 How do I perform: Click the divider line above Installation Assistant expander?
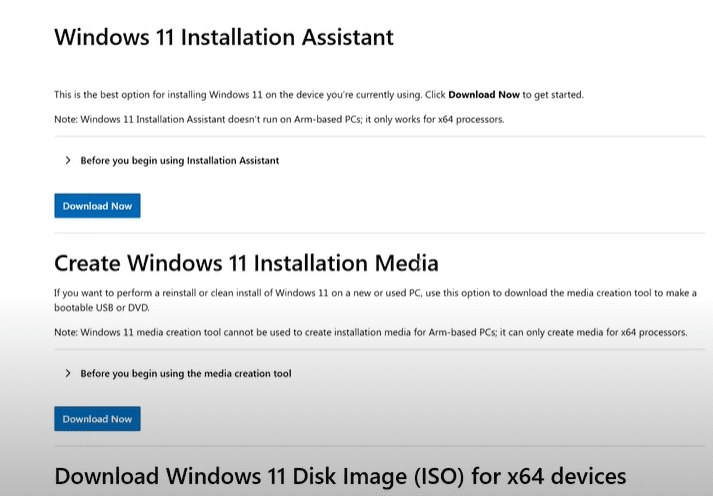(x=380, y=136)
